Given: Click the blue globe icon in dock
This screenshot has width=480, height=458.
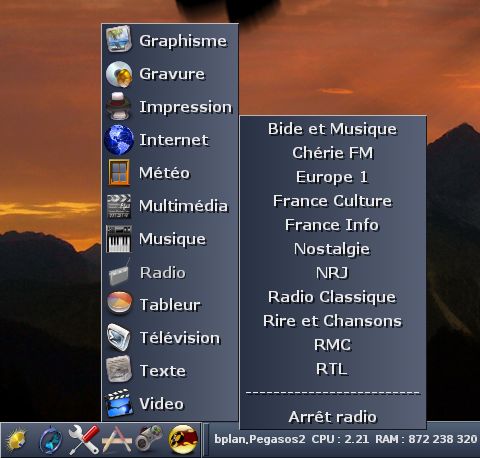Looking at the screenshot, I should tap(50, 440).
